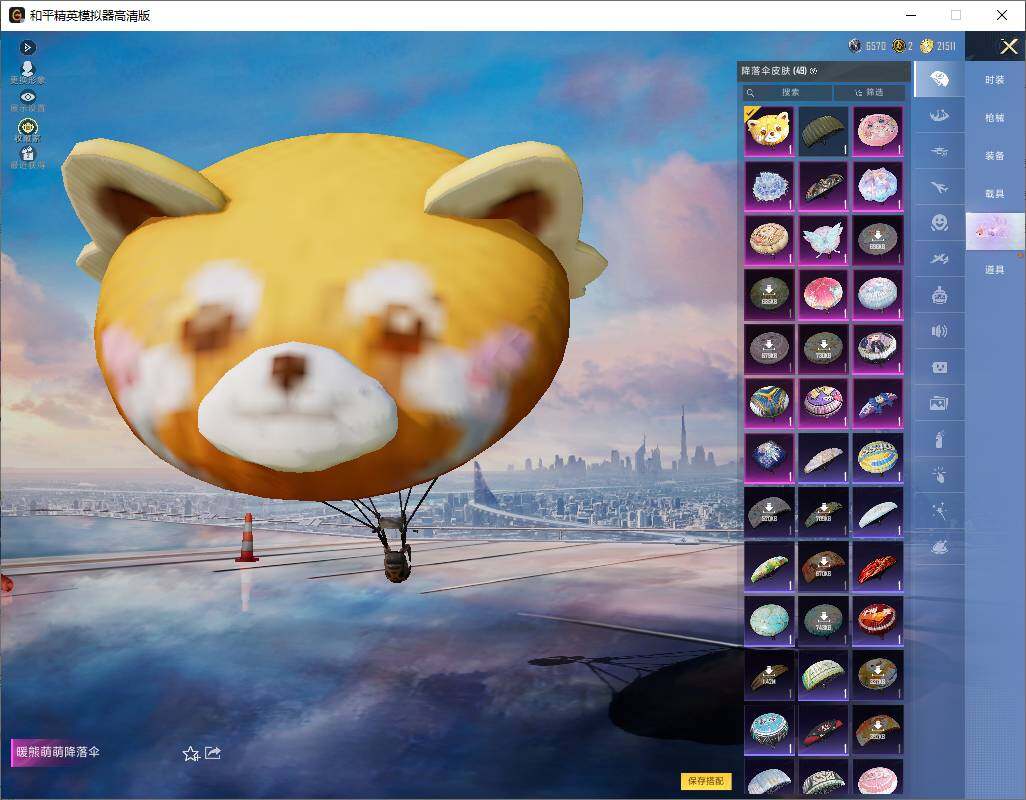Click the silver coin balance 6570

point(867,46)
